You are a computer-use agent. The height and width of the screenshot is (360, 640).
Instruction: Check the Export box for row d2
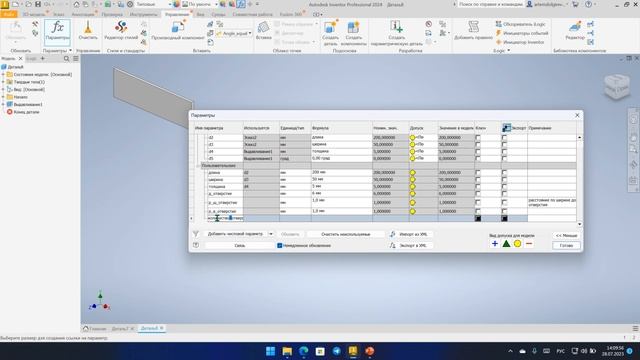[x=504, y=138]
